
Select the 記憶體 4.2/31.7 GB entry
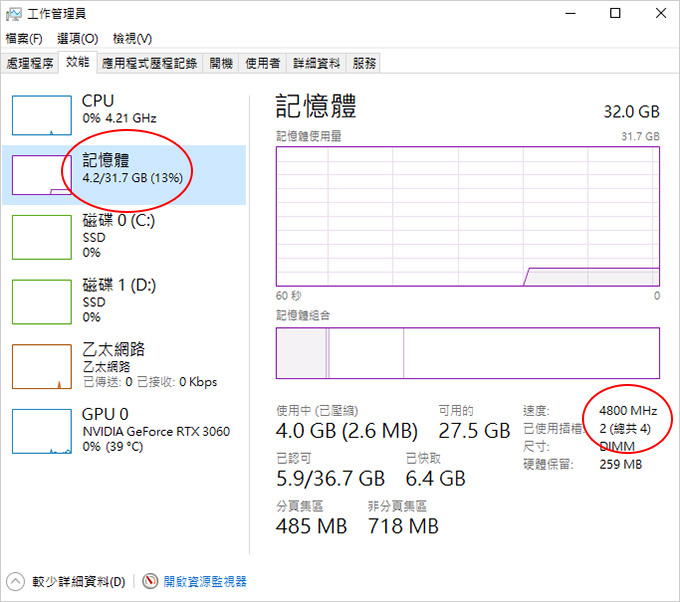click(x=124, y=175)
